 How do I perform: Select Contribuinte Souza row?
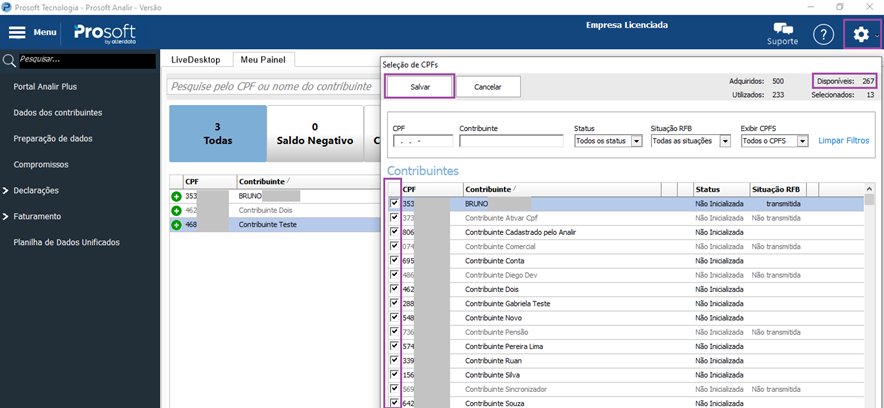626,403
